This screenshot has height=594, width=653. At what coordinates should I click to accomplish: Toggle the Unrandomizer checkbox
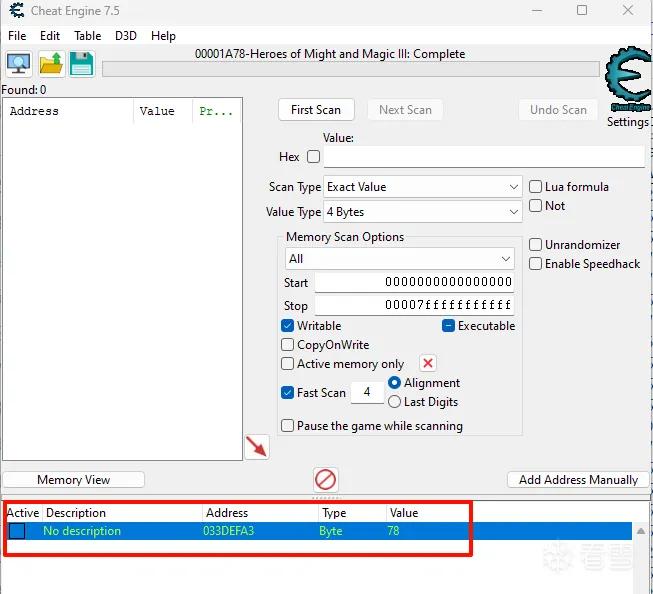tap(536, 245)
